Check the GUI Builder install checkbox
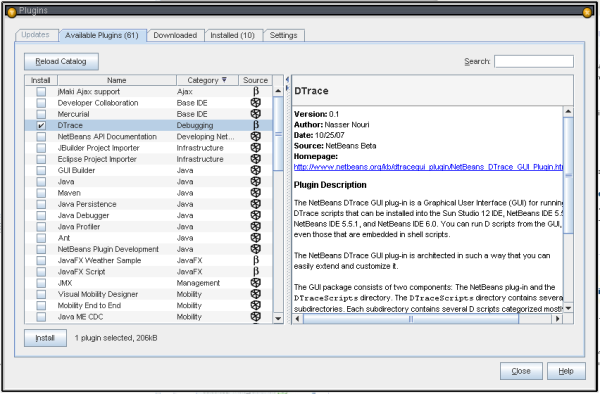The height and width of the screenshot is (394, 600). point(41,170)
